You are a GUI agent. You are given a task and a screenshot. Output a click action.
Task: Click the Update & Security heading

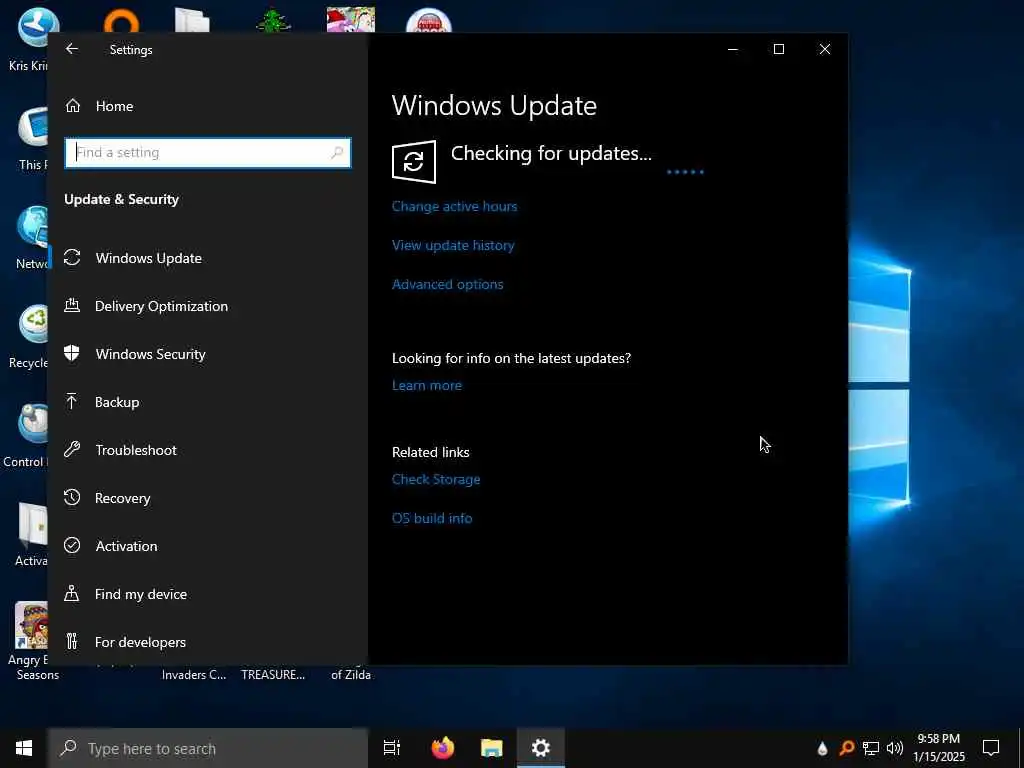point(121,199)
